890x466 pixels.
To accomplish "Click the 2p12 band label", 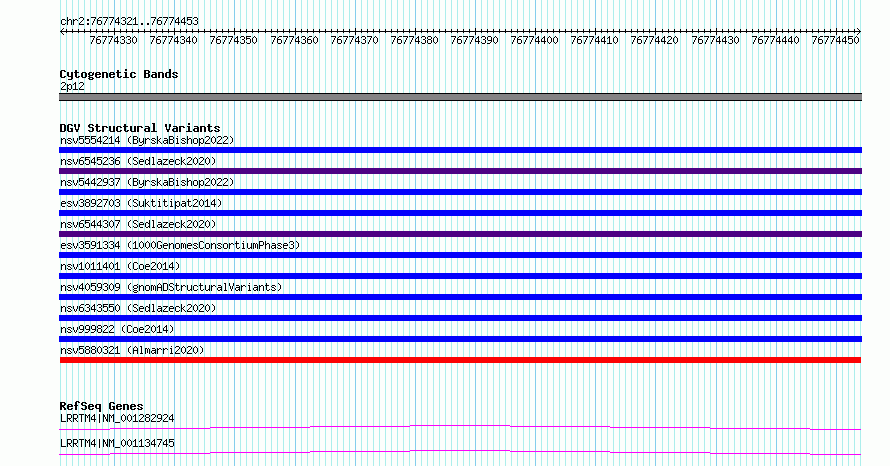I will pyautogui.click(x=72, y=86).
